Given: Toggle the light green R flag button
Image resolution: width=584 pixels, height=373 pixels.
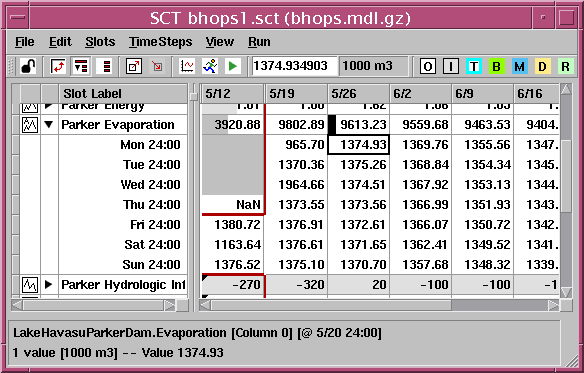Looking at the screenshot, I should (565, 67).
